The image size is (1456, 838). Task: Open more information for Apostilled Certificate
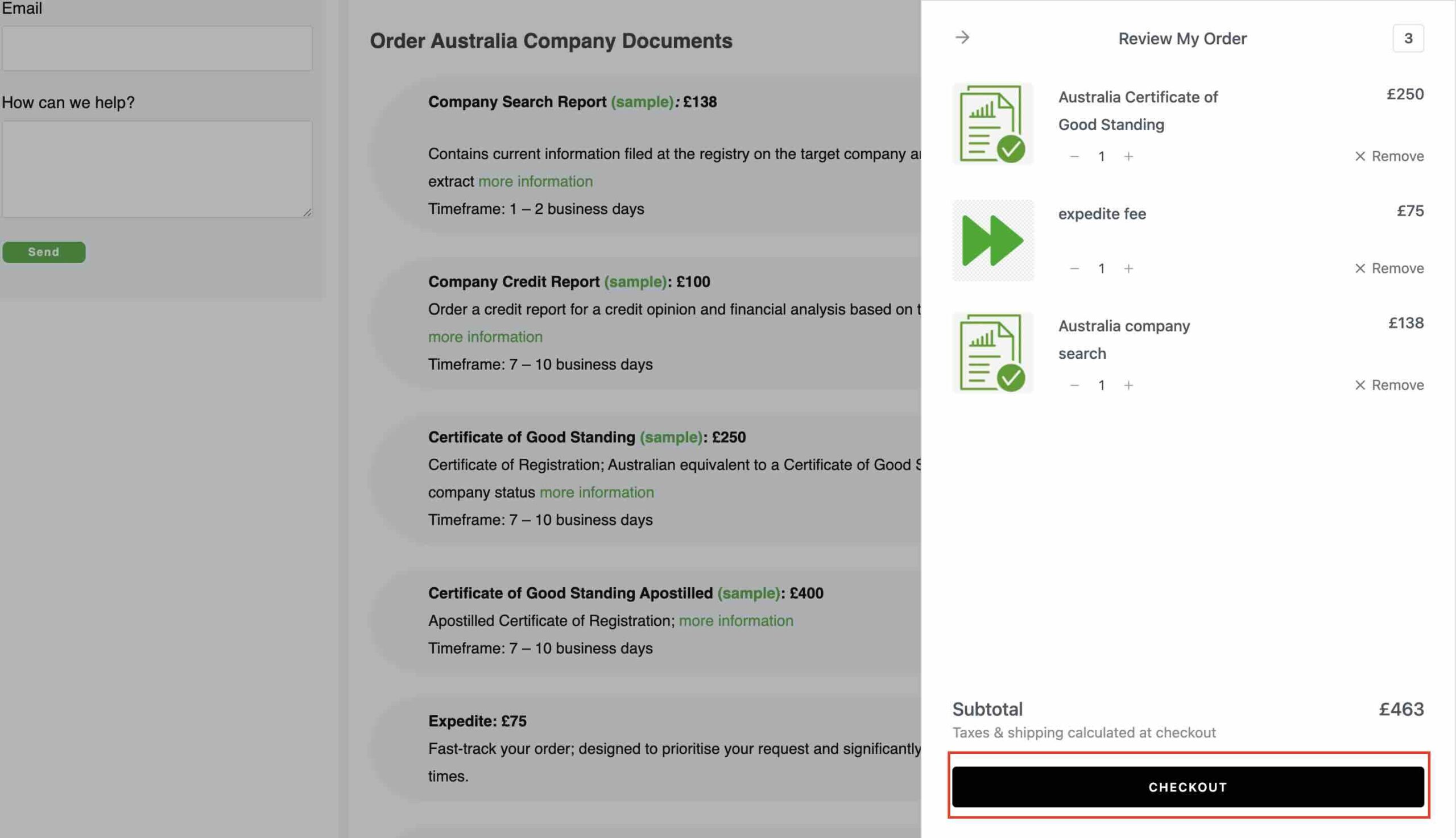point(736,621)
